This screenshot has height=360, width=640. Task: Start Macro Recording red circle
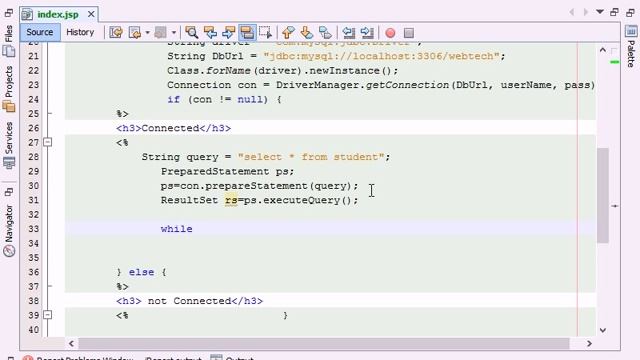(x=390, y=33)
